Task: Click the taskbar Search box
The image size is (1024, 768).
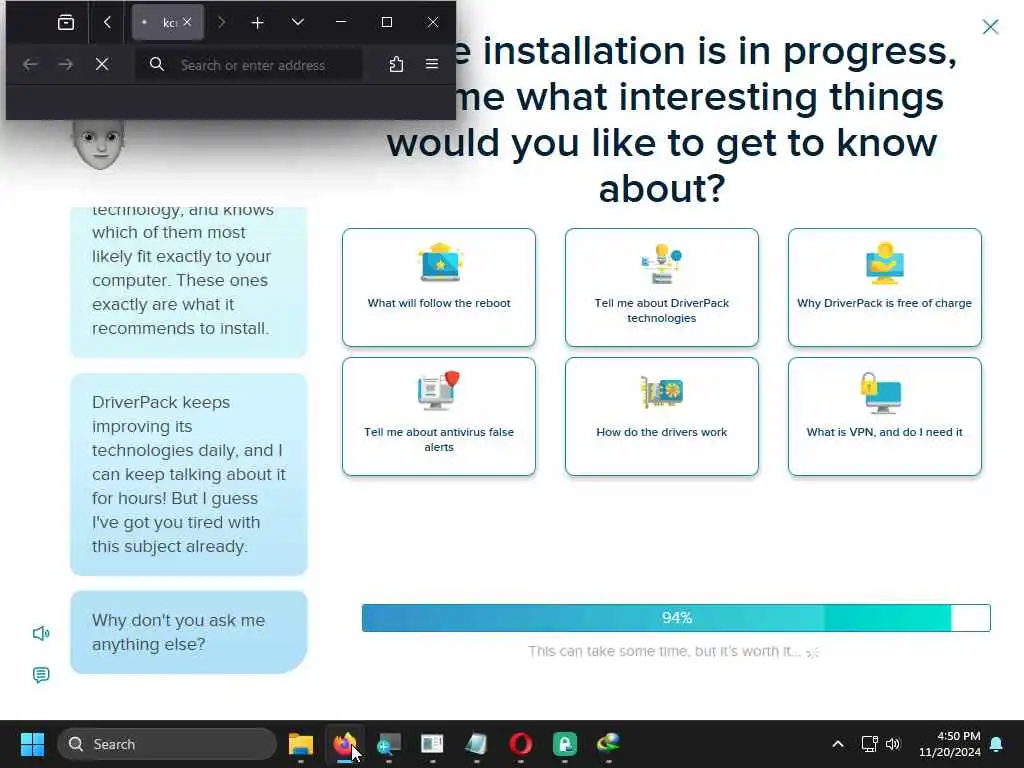Action: pos(167,744)
